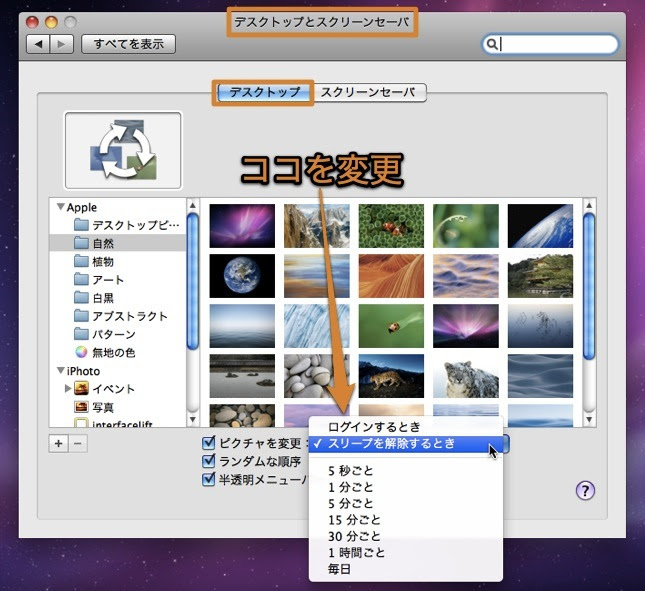Open help with the question mark button
This screenshot has width=645, height=591.
(x=585, y=490)
